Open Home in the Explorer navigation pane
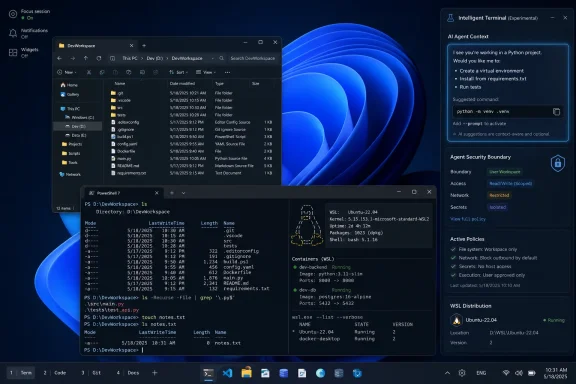This screenshot has width=576, height=384. (69, 85)
